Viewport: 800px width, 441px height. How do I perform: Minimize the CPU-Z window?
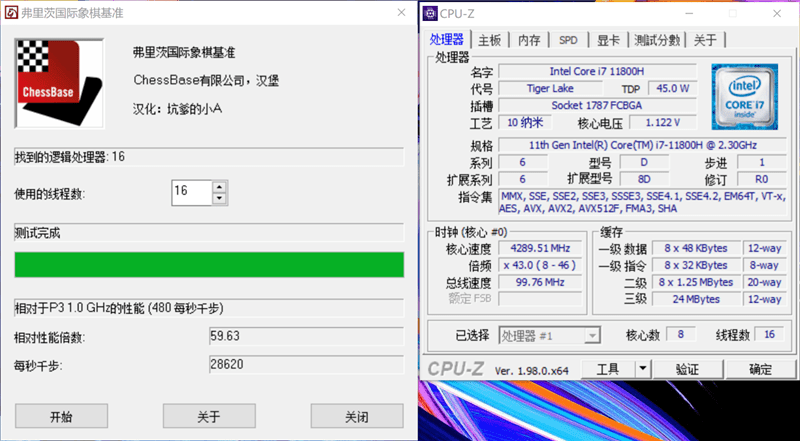[690, 14]
